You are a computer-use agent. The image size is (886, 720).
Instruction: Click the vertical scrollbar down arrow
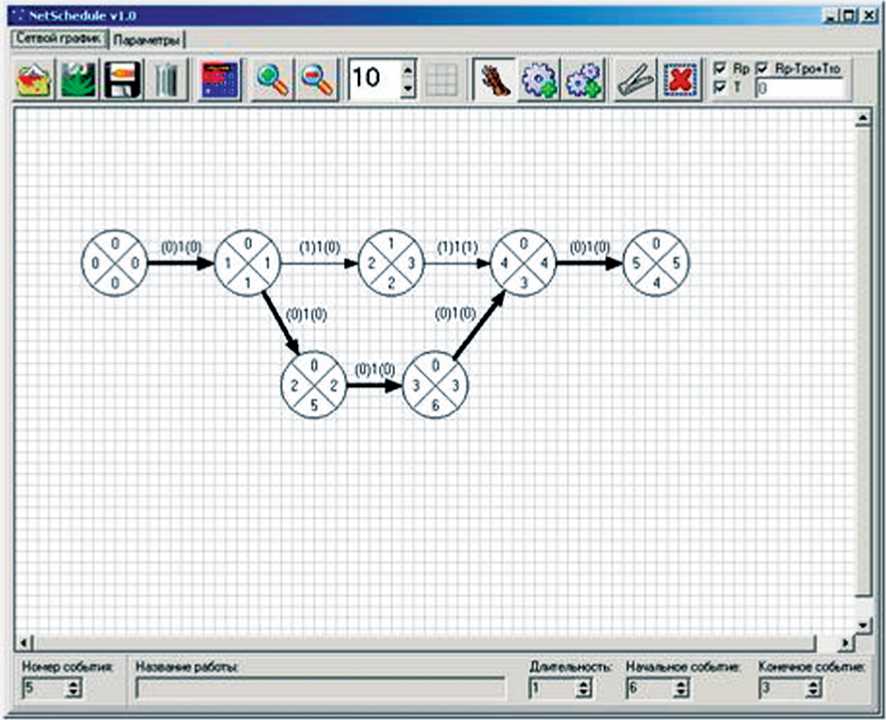click(863, 624)
